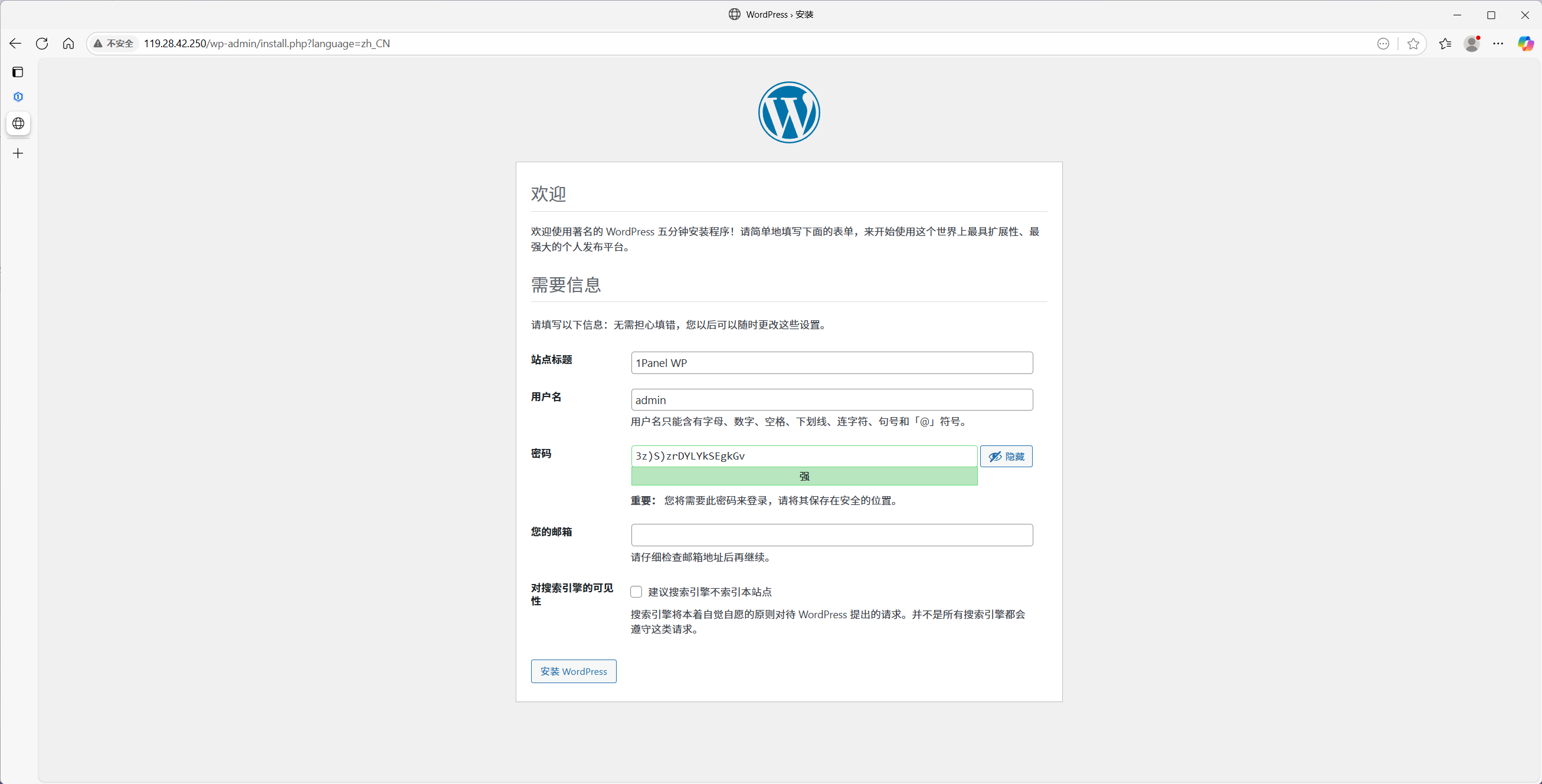Open the 1Panel icon in the sidebar

18,96
